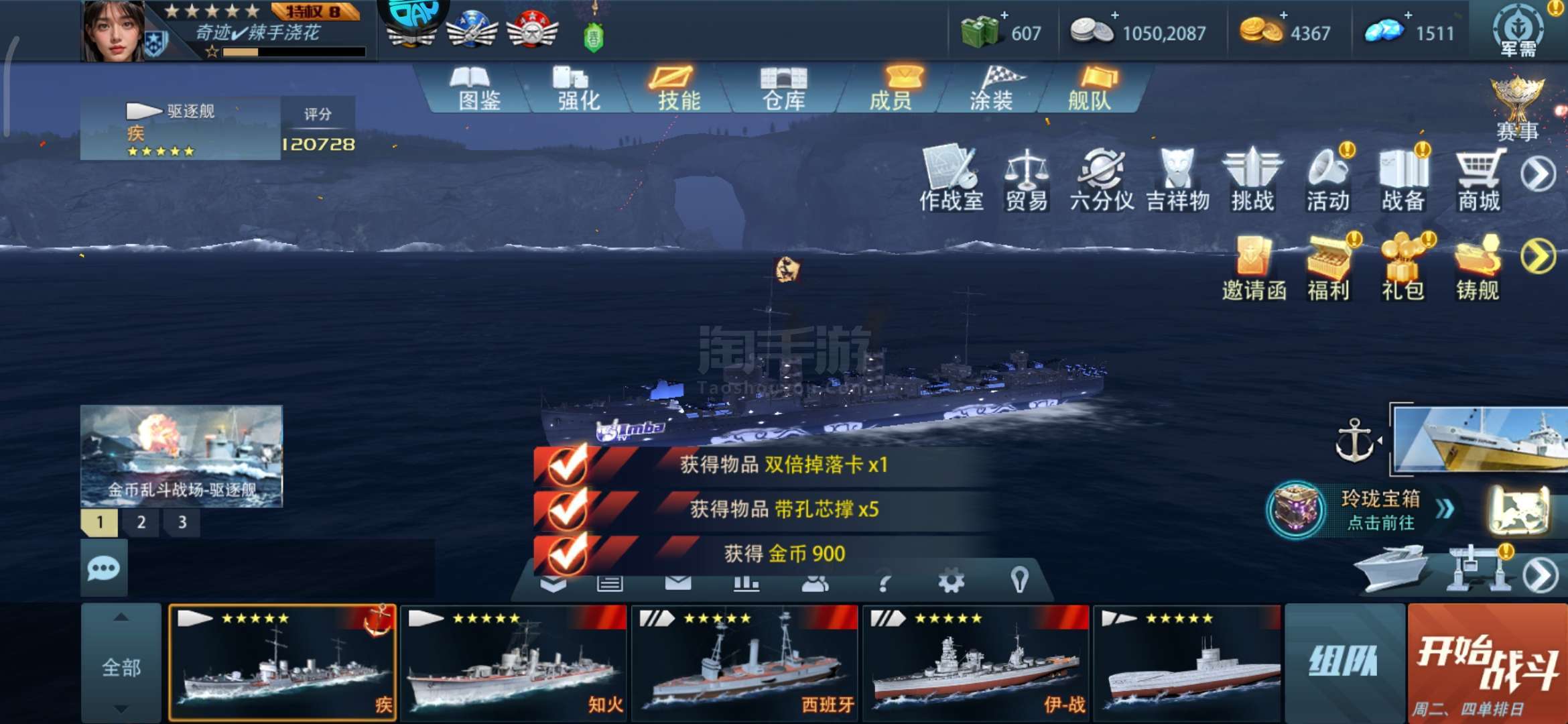Switch to the 仓库 warehouse tab
This screenshot has height=724, width=1568.
pos(783,88)
